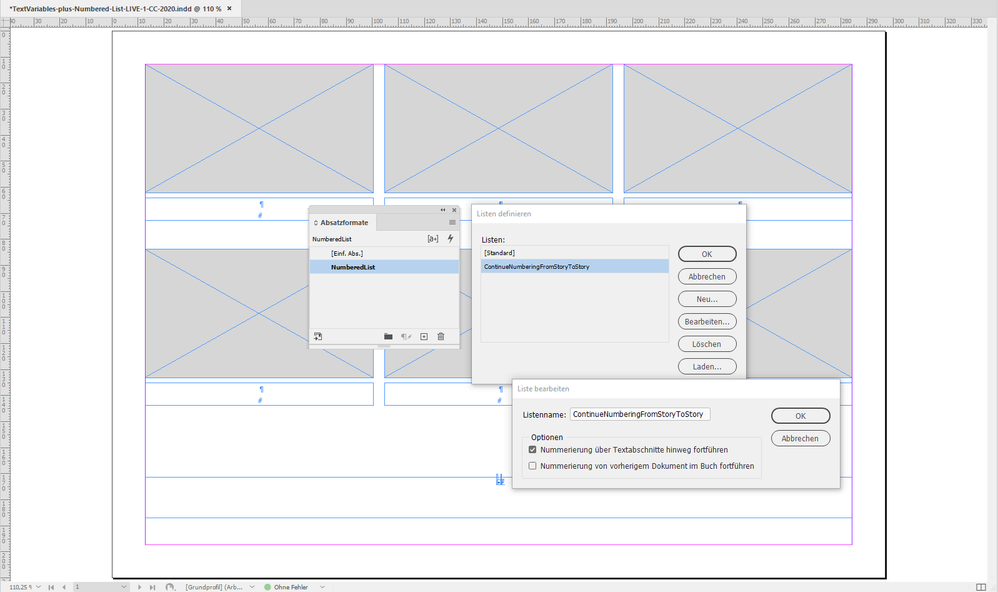Screen dimensions: 998x592
Task: Select the Absatzformate panel tab
Action: (x=344, y=223)
